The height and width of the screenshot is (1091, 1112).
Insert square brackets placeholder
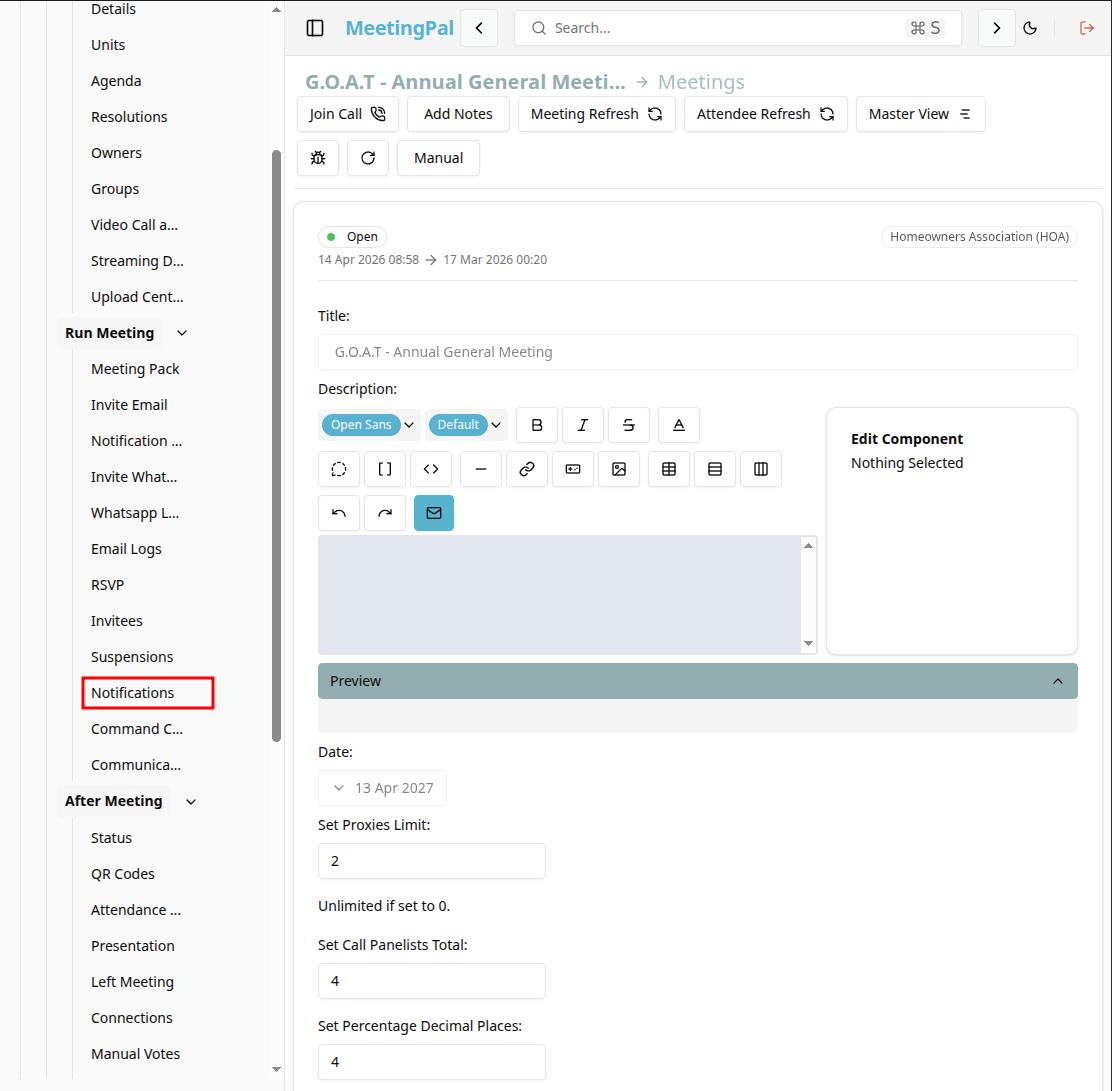point(385,469)
